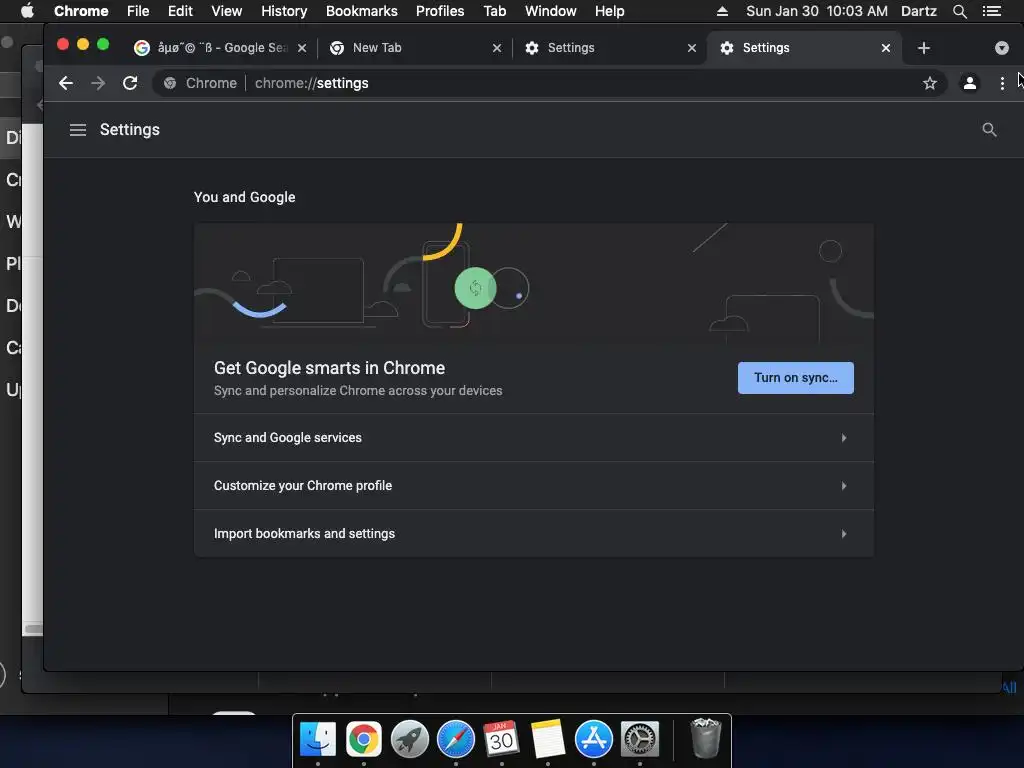Open the Chrome application menu
The width and height of the screenshot is (1024, 768).
[81, 11]
